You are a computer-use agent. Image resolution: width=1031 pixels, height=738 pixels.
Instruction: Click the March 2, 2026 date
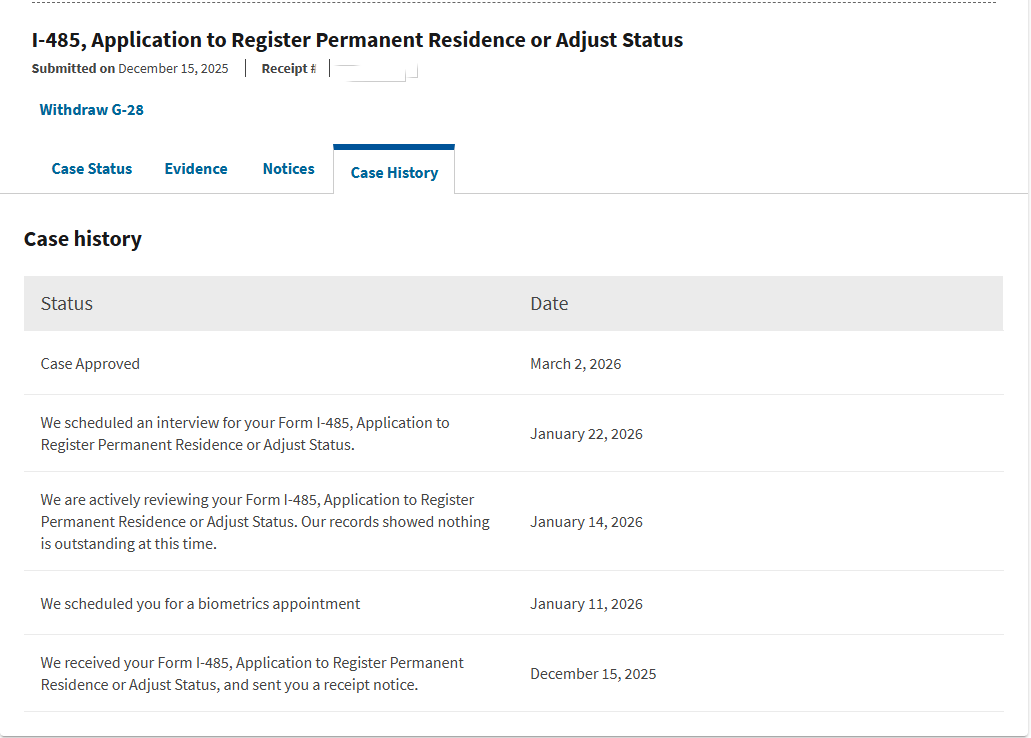pos(575,364)
